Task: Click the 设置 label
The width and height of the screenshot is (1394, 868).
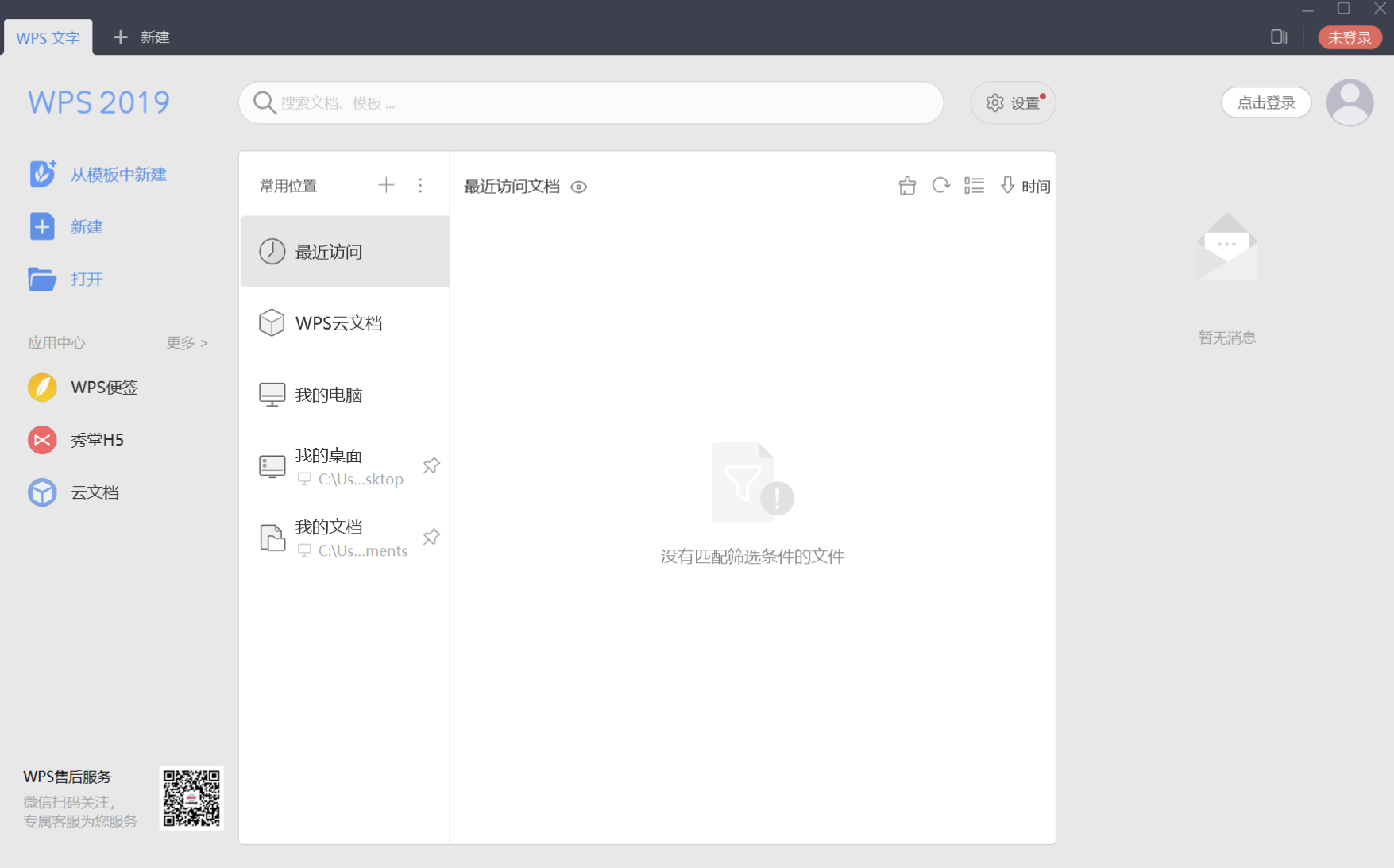Action: (1025, 103)
